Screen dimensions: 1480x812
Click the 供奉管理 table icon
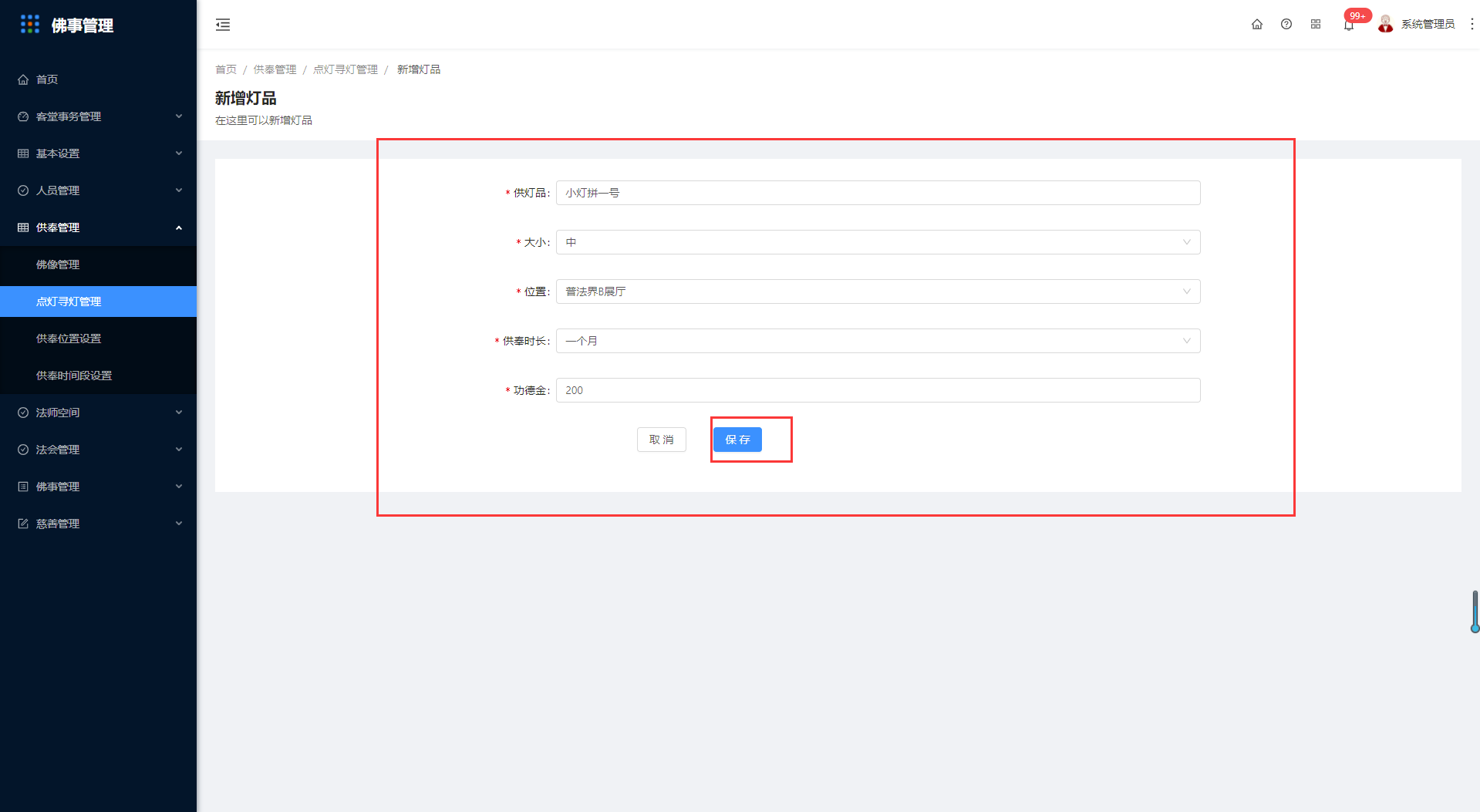click(23, 227)
